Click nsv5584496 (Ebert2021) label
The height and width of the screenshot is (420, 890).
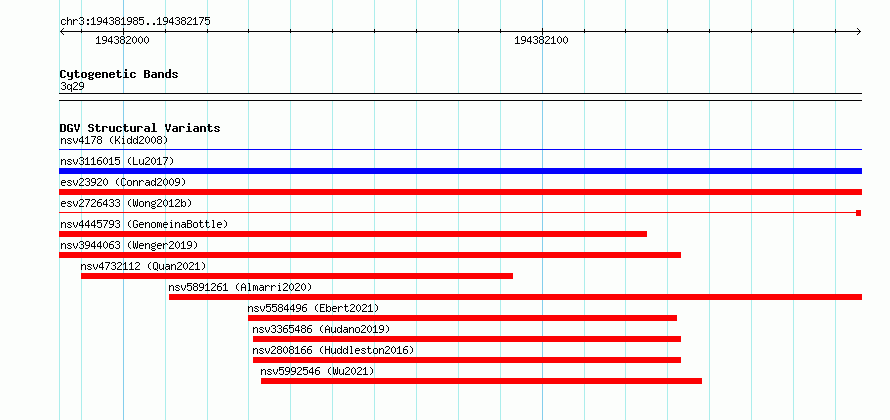(x=313, y=308)
